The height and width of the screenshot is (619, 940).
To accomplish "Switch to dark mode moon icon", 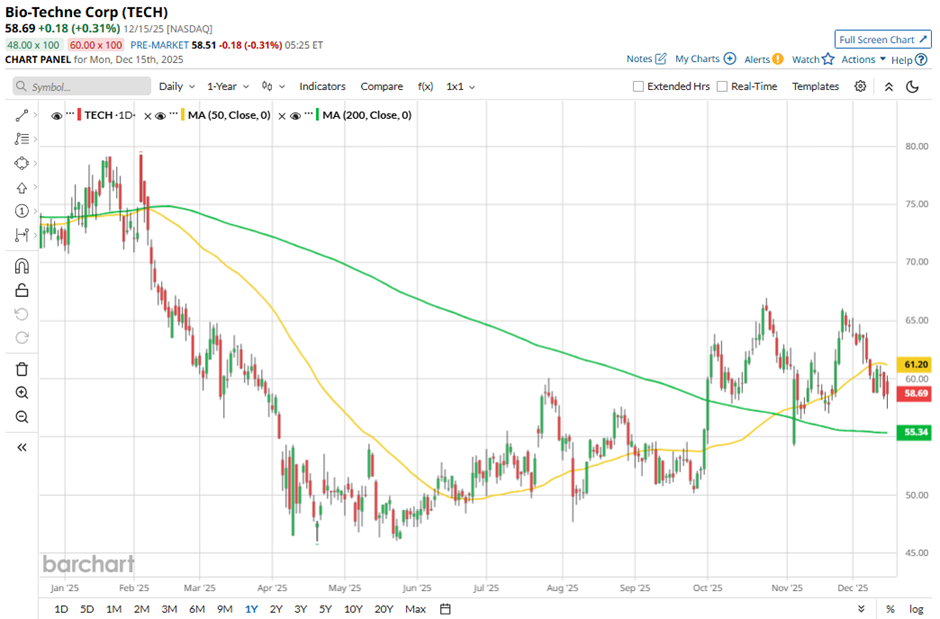I will 912,87.
